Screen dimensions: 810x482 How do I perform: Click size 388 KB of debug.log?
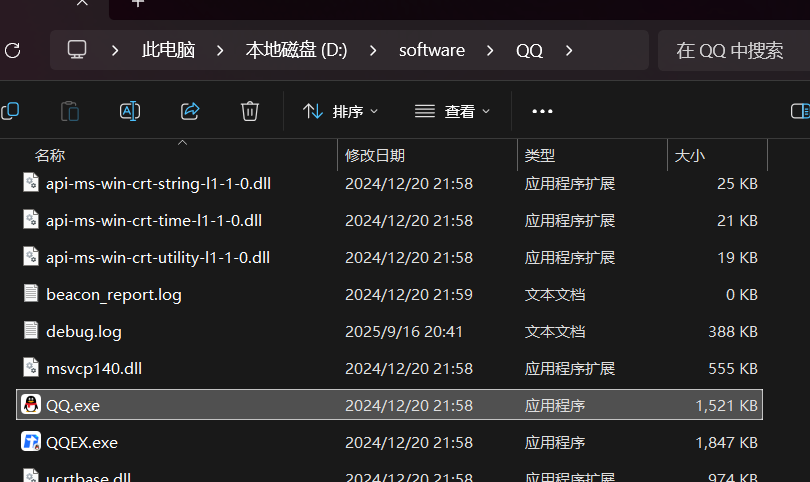pos(733,332)
